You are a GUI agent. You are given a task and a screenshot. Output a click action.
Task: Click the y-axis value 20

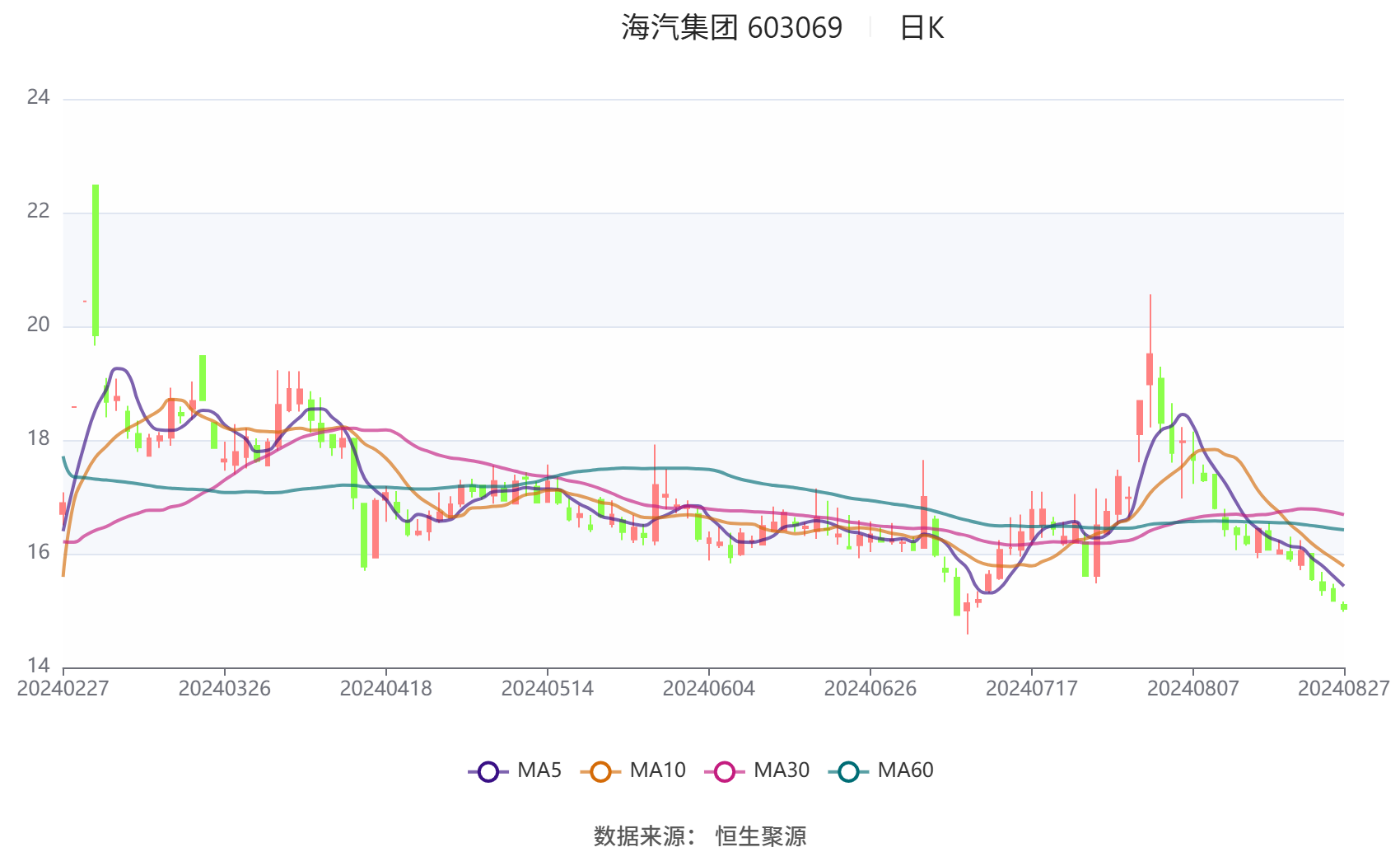(38, 325)
